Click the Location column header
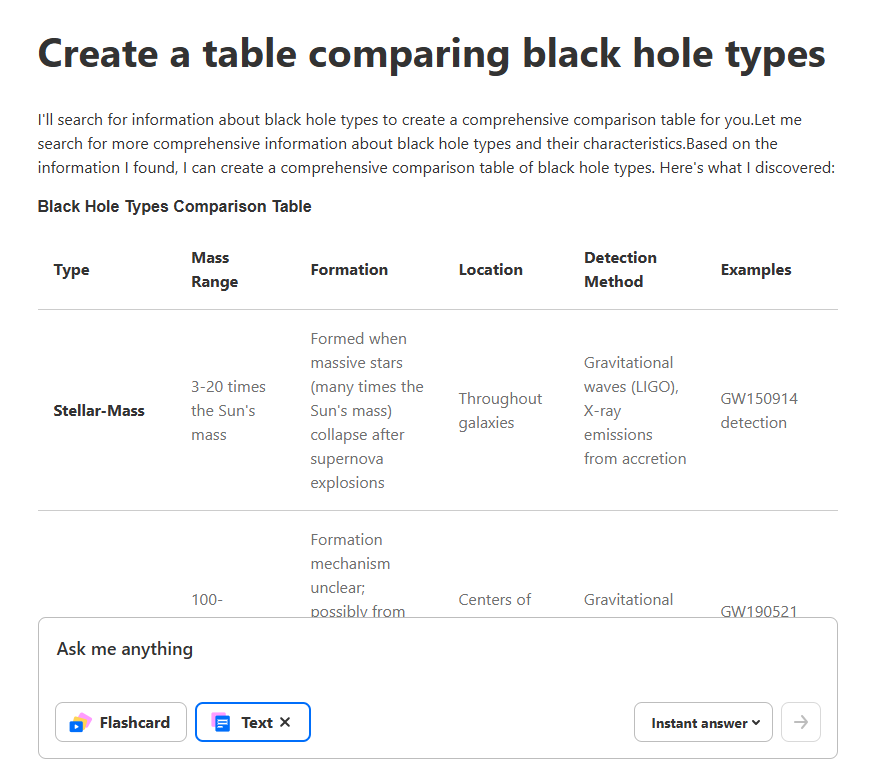 (x=490, y=270)
